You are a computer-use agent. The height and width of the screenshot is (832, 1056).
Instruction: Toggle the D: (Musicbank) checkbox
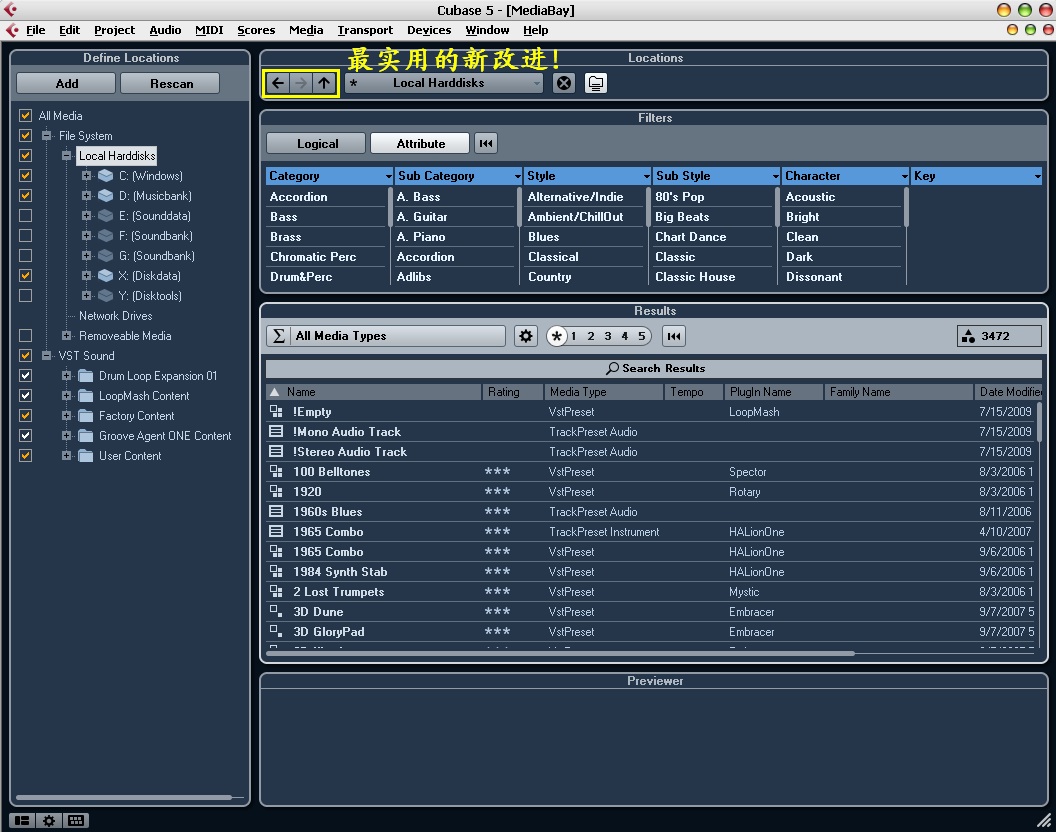tap(26, 195)
